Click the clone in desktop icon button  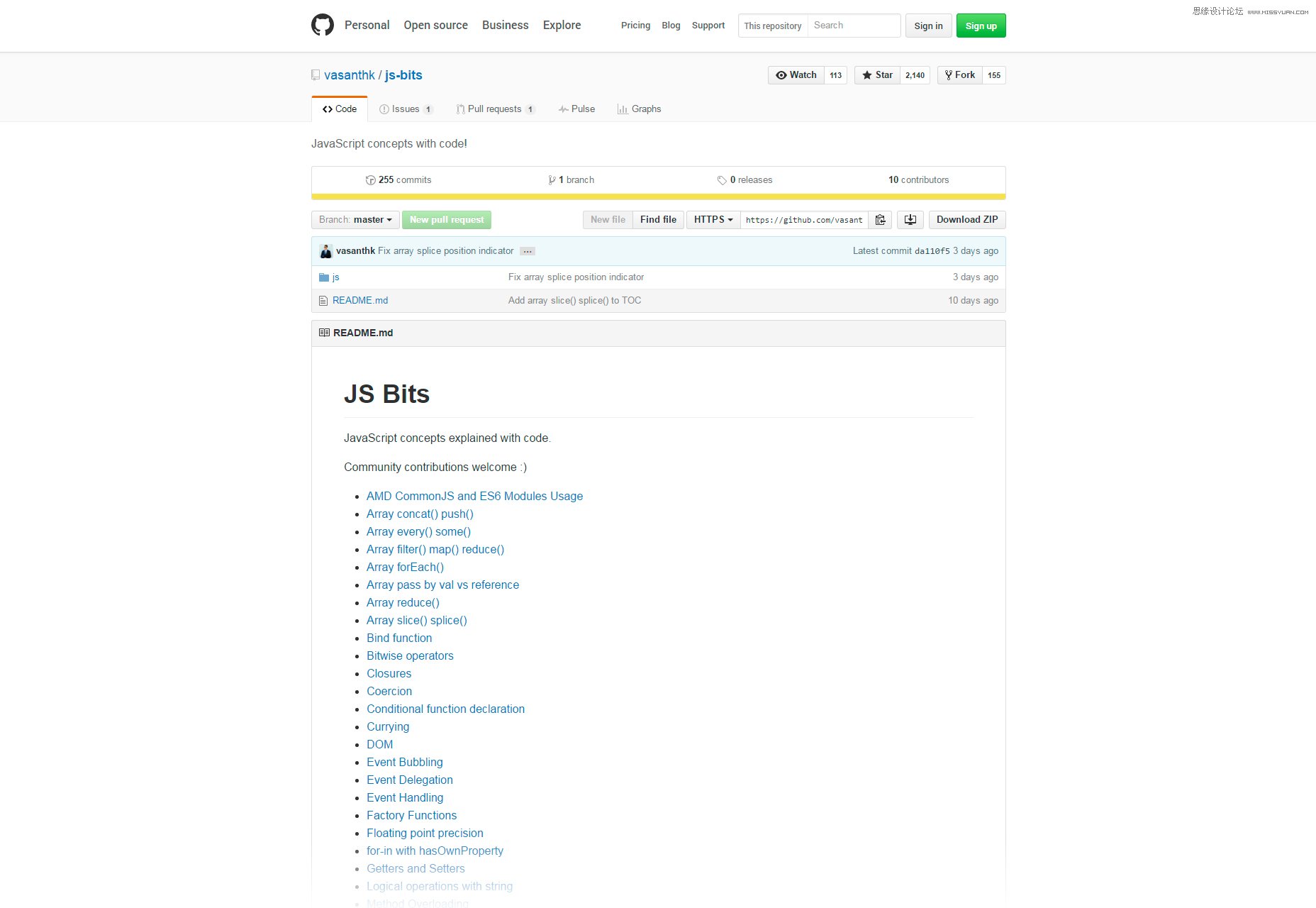(910, 220)
